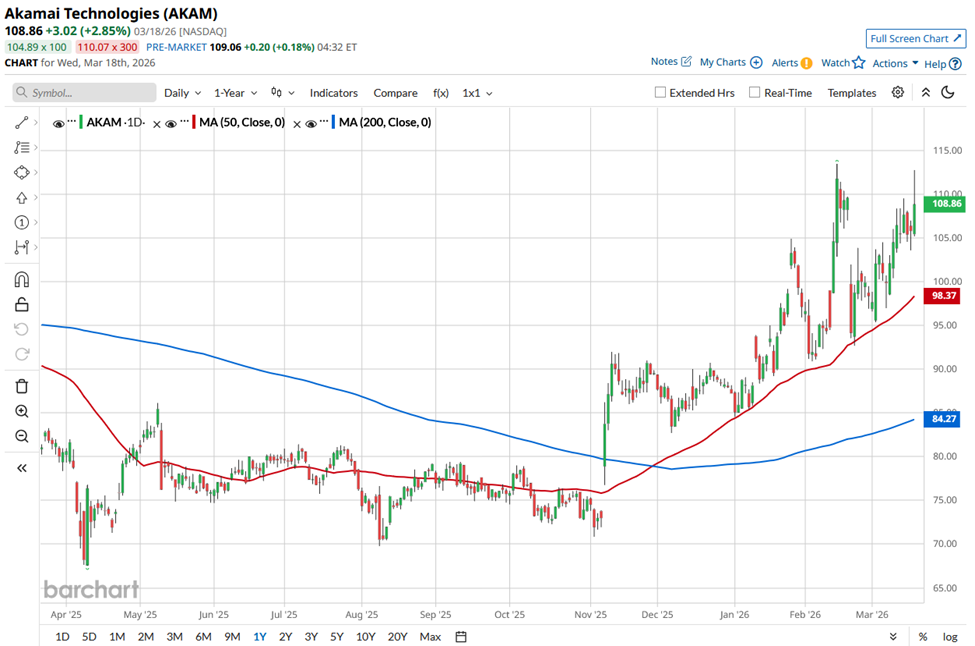975x646 pixels.
Task: Click the redo arrow icon
Action: pos(21,354)
